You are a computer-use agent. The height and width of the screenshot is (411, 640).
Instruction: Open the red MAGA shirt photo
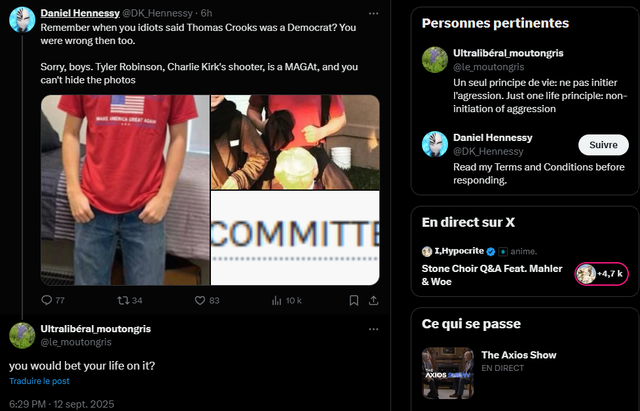(x=124, y=190)
